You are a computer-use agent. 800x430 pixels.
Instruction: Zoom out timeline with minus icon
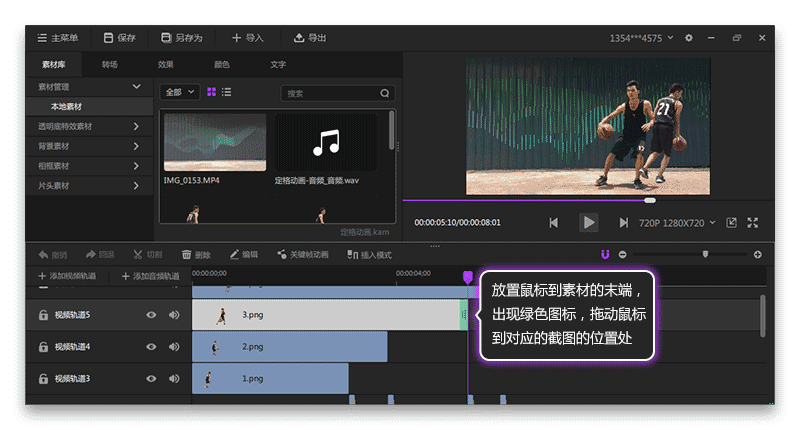[622, 255]
